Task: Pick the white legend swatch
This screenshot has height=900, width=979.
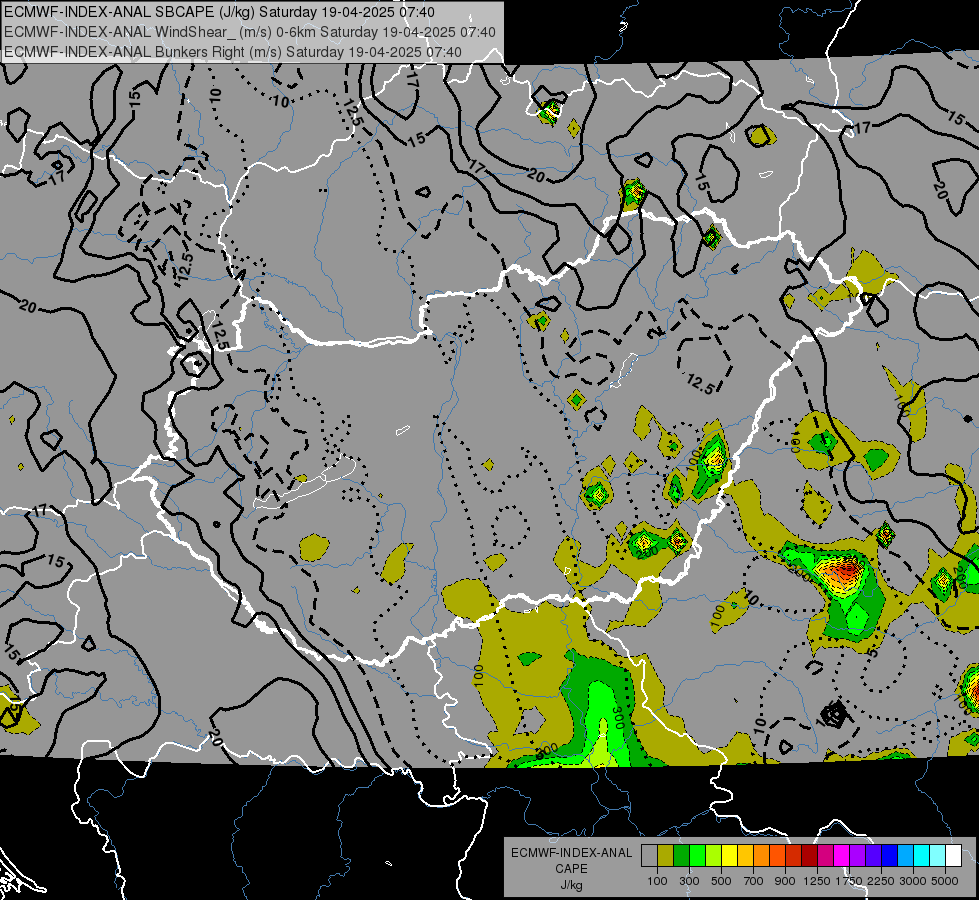Action: click(x=953, y=855)
